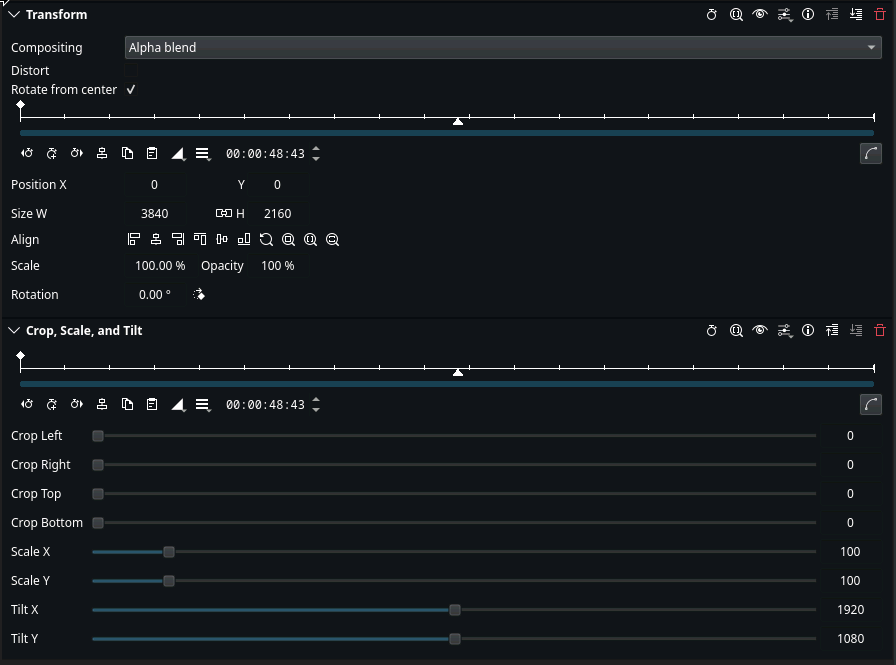
Task: Go to next keyframe in Transform
Action: (77, 153)
